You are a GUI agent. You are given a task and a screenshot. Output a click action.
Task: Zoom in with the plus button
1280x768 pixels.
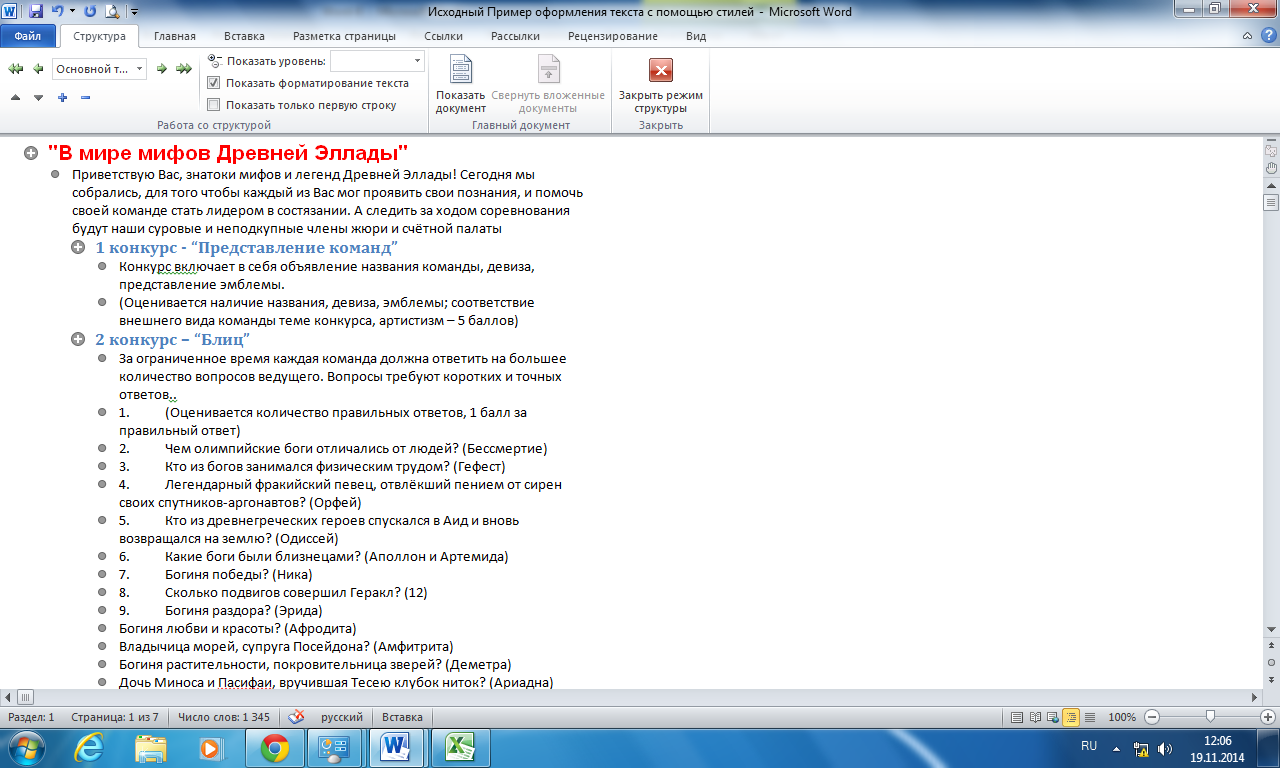[1268, 717]
